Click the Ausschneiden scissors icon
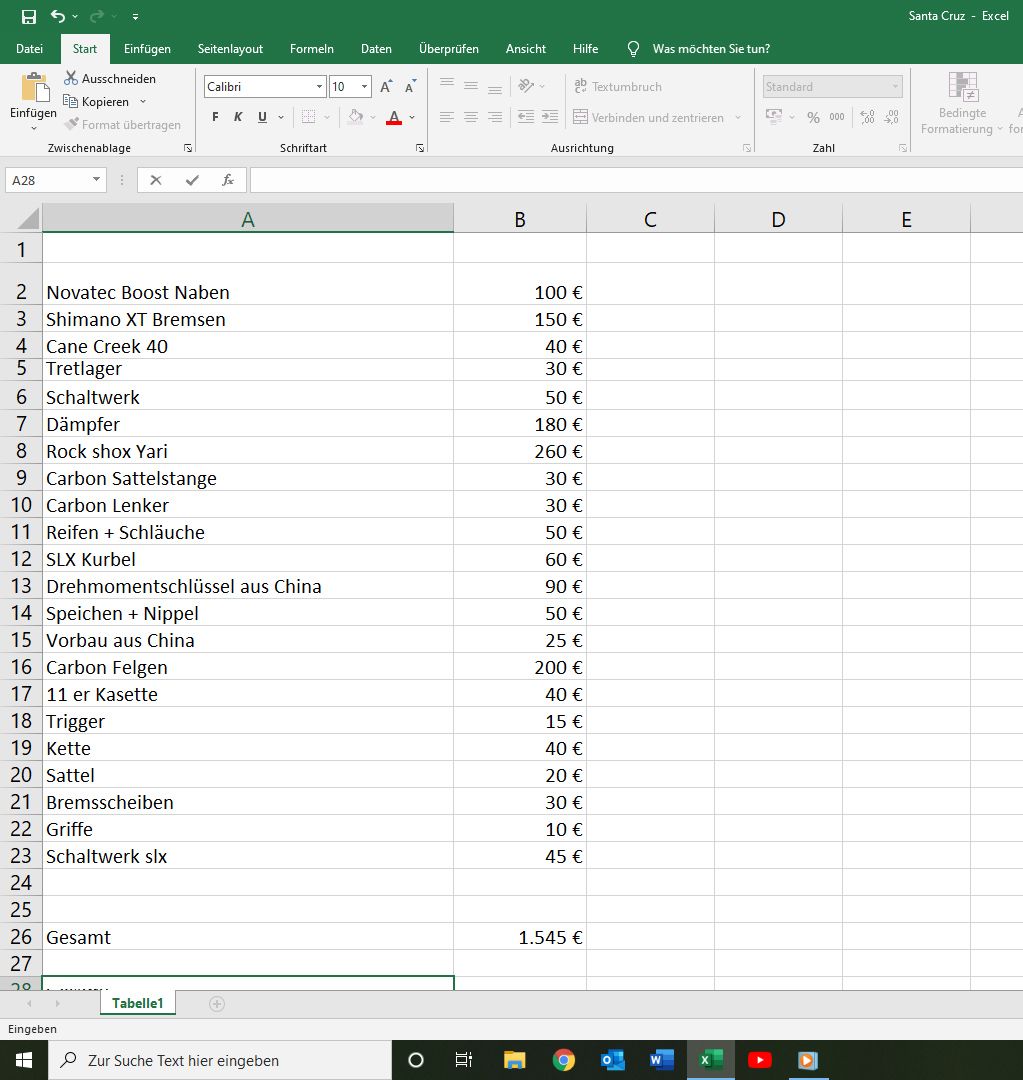The width and height of the screenshot is (1023, 1080). pos(71,78)
